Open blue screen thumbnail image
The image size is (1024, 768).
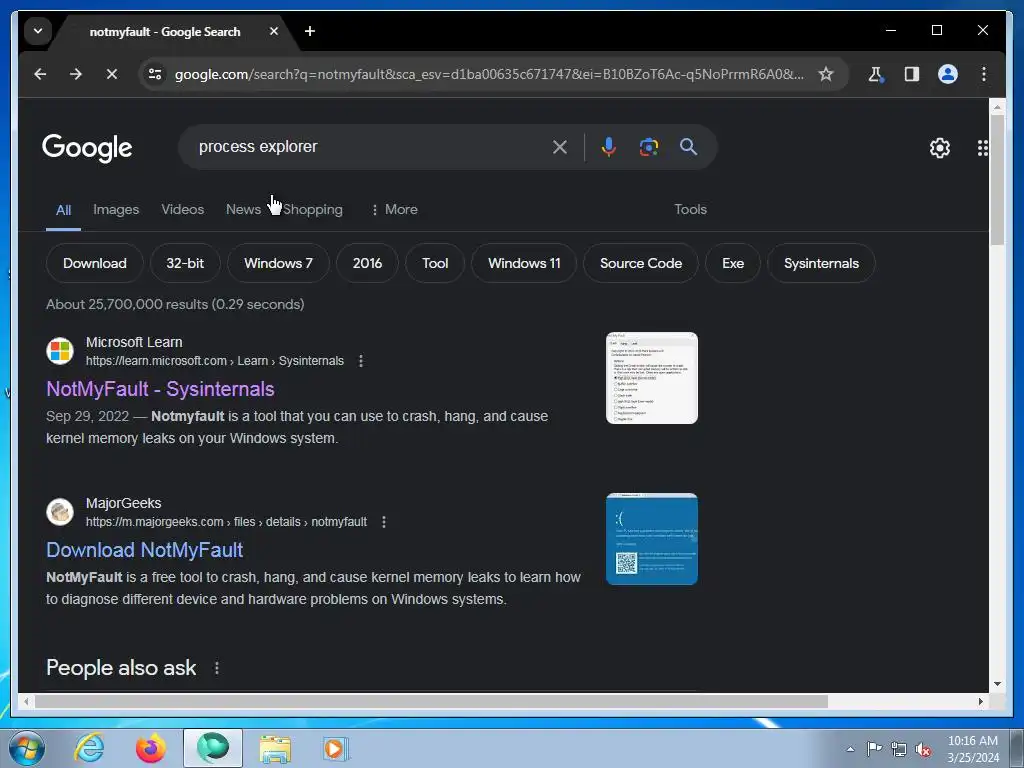pos(652,539)
